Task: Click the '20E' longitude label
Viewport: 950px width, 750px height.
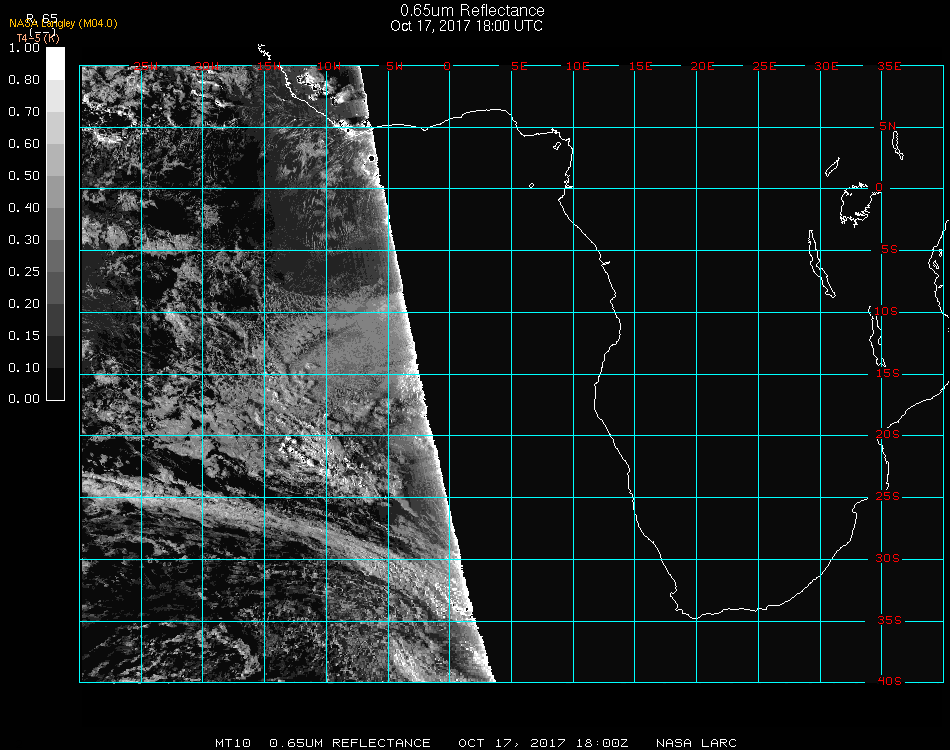Action: tap(702, 66)
